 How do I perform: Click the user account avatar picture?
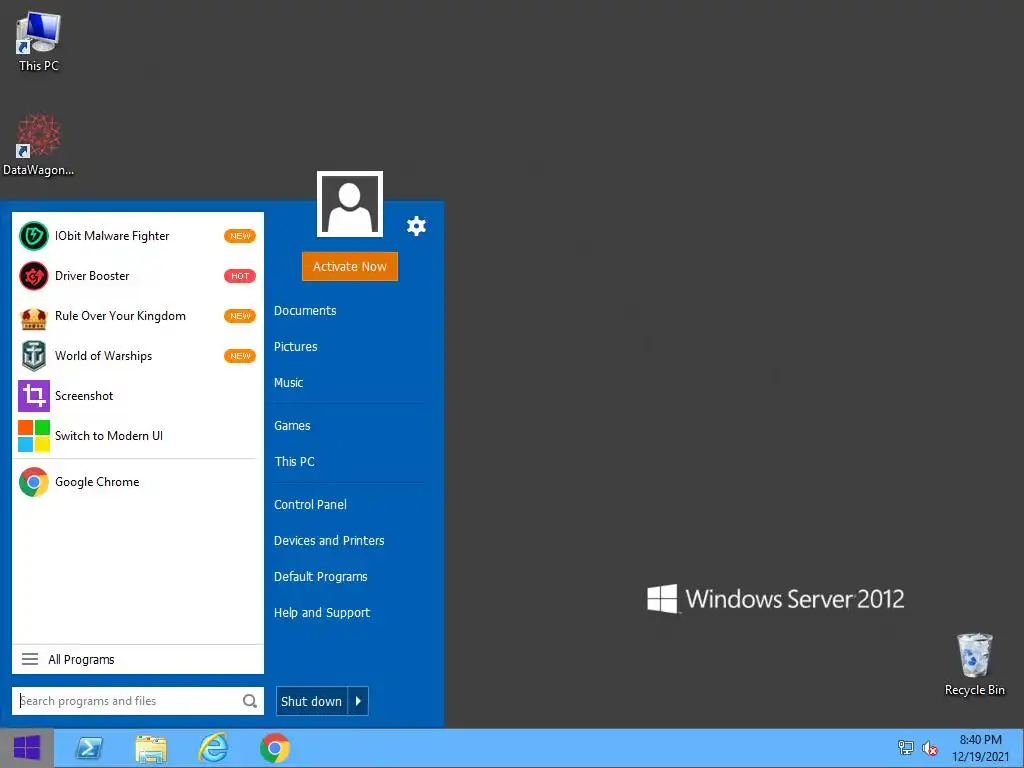350,204
